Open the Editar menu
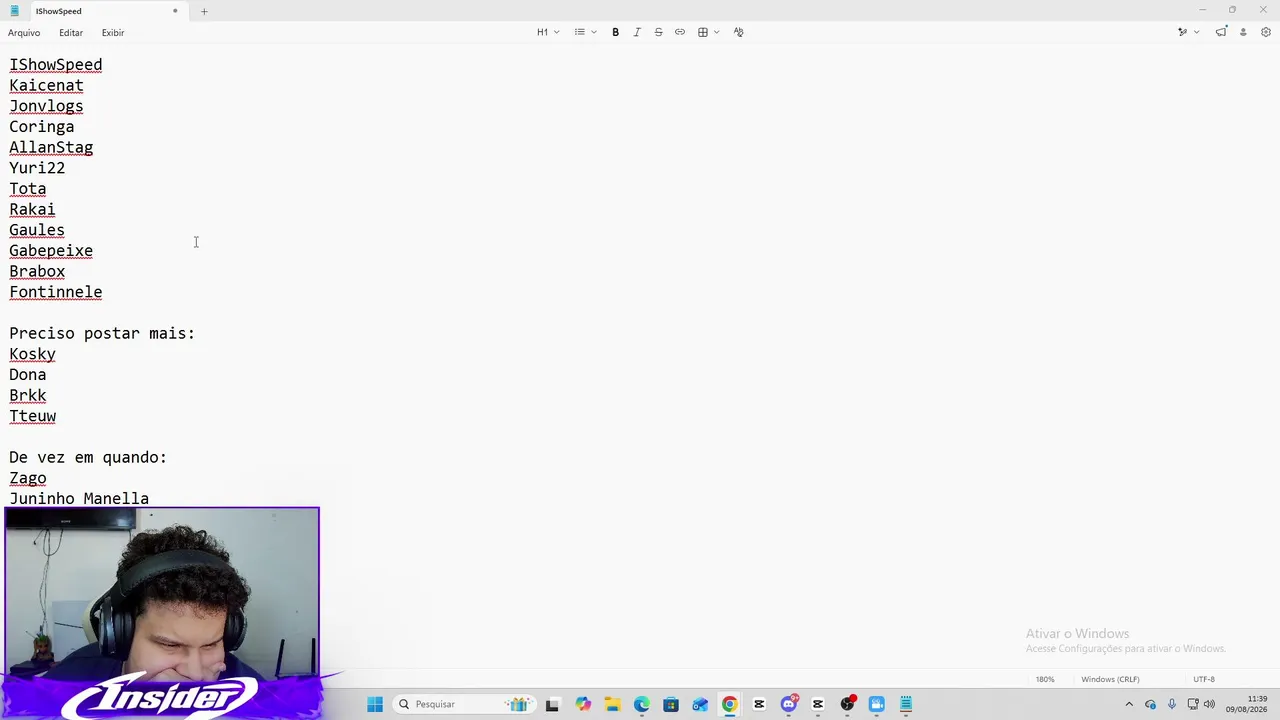Screen dimensions: 1280x720 pos(71,33)
